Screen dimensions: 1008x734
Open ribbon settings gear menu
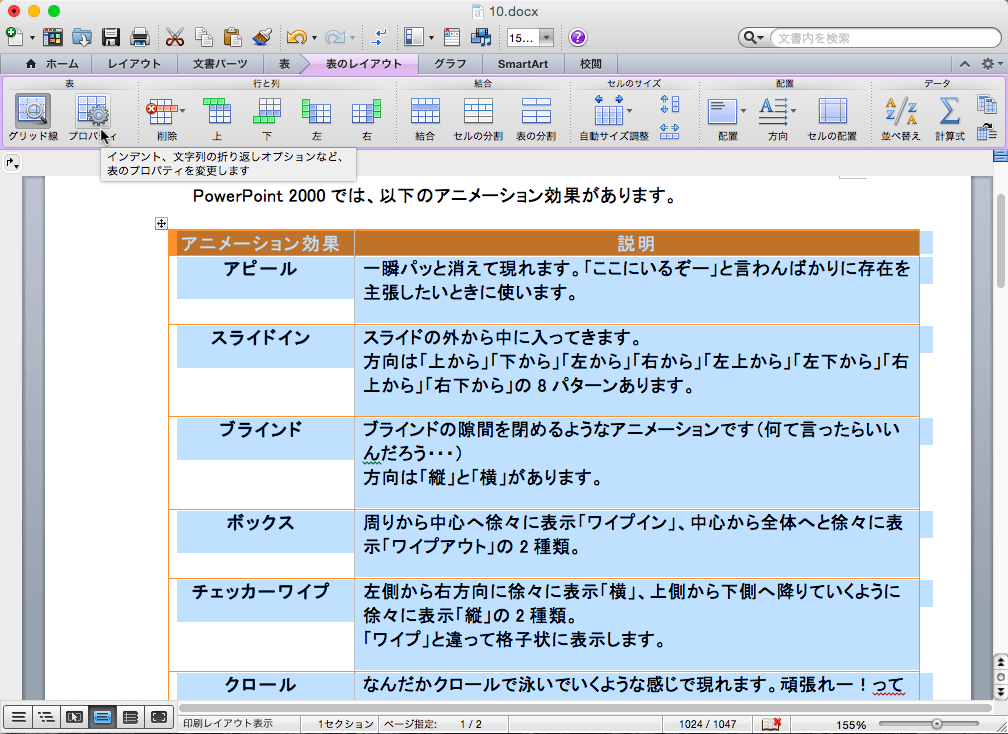pos(991,64)
